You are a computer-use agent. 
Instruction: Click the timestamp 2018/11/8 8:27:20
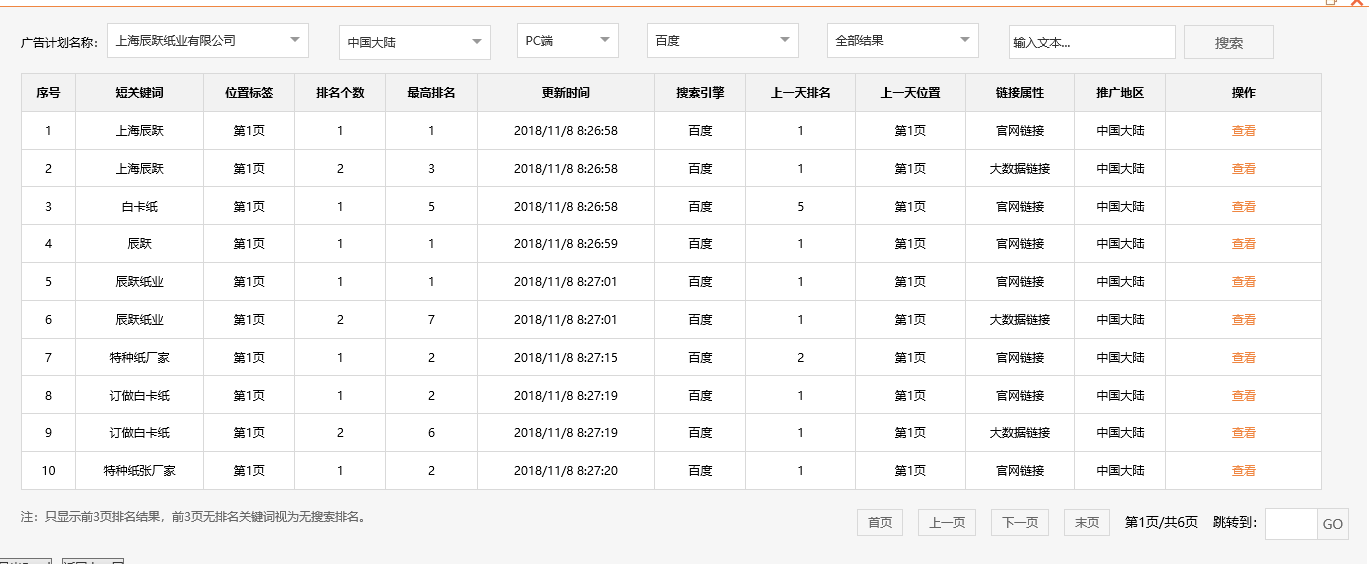pyautogui.click(x=566, y=470)
